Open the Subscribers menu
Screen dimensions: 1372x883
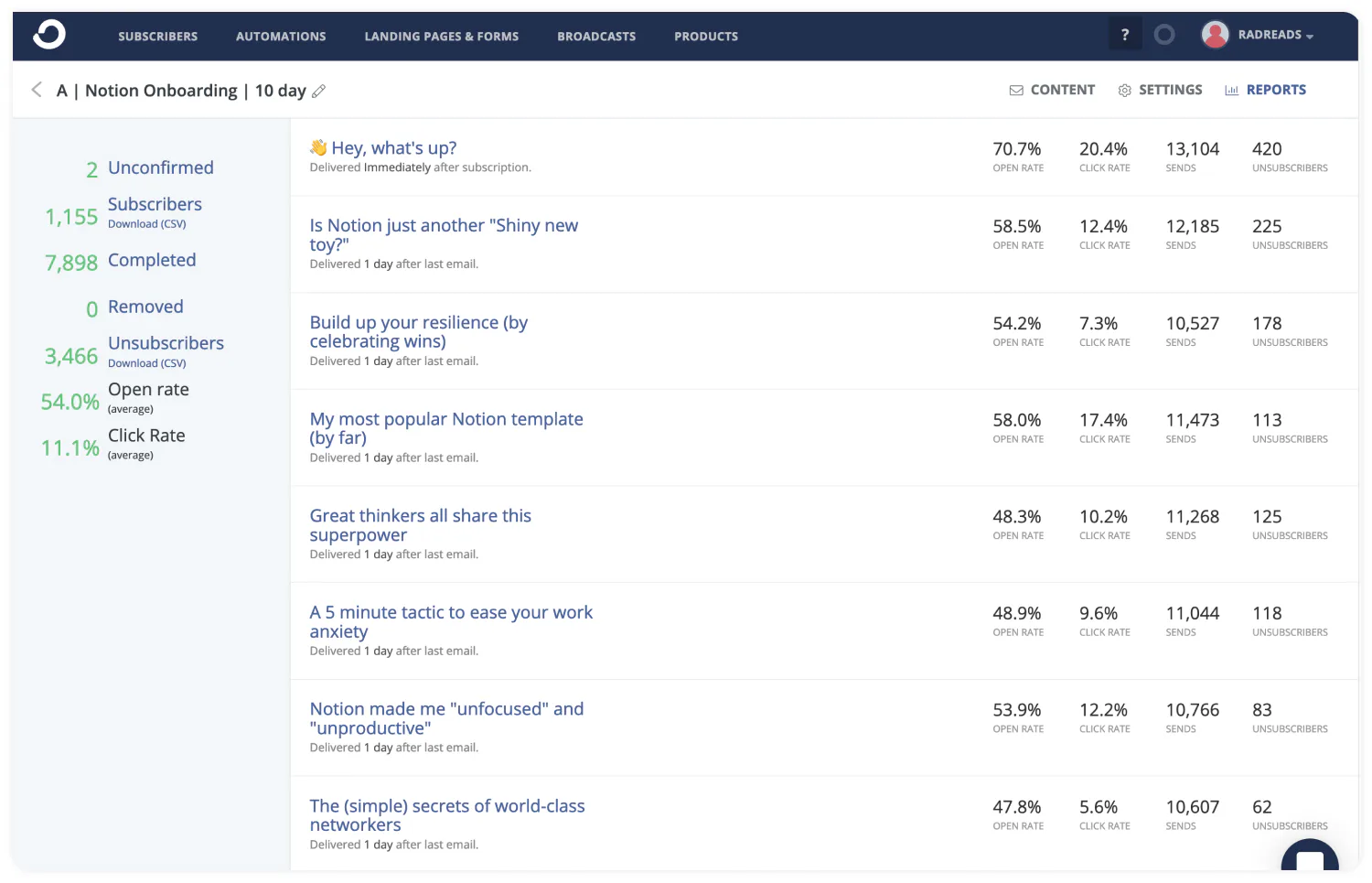157,37
